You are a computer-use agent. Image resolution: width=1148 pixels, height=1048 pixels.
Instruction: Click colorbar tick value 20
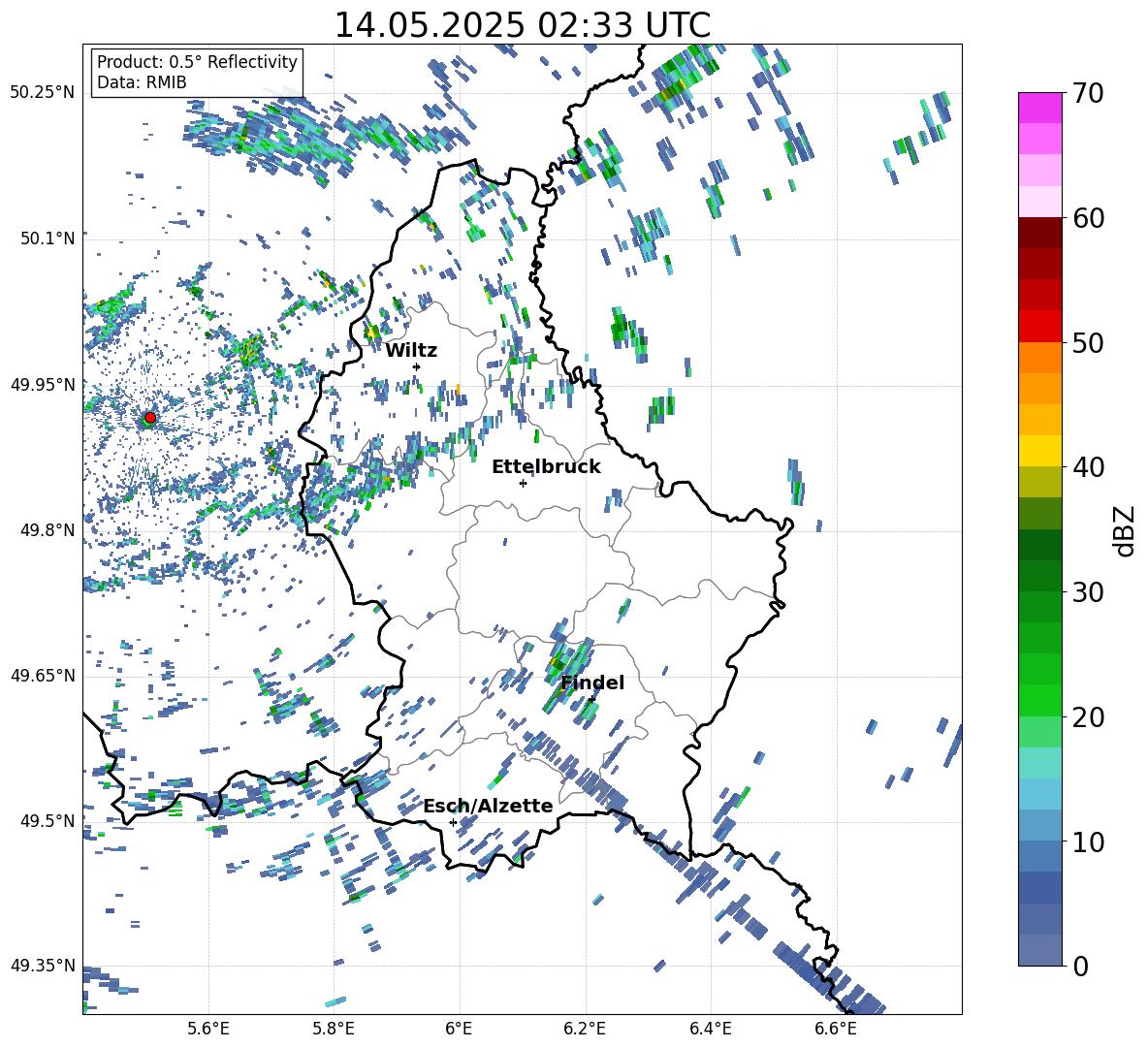1089,716
